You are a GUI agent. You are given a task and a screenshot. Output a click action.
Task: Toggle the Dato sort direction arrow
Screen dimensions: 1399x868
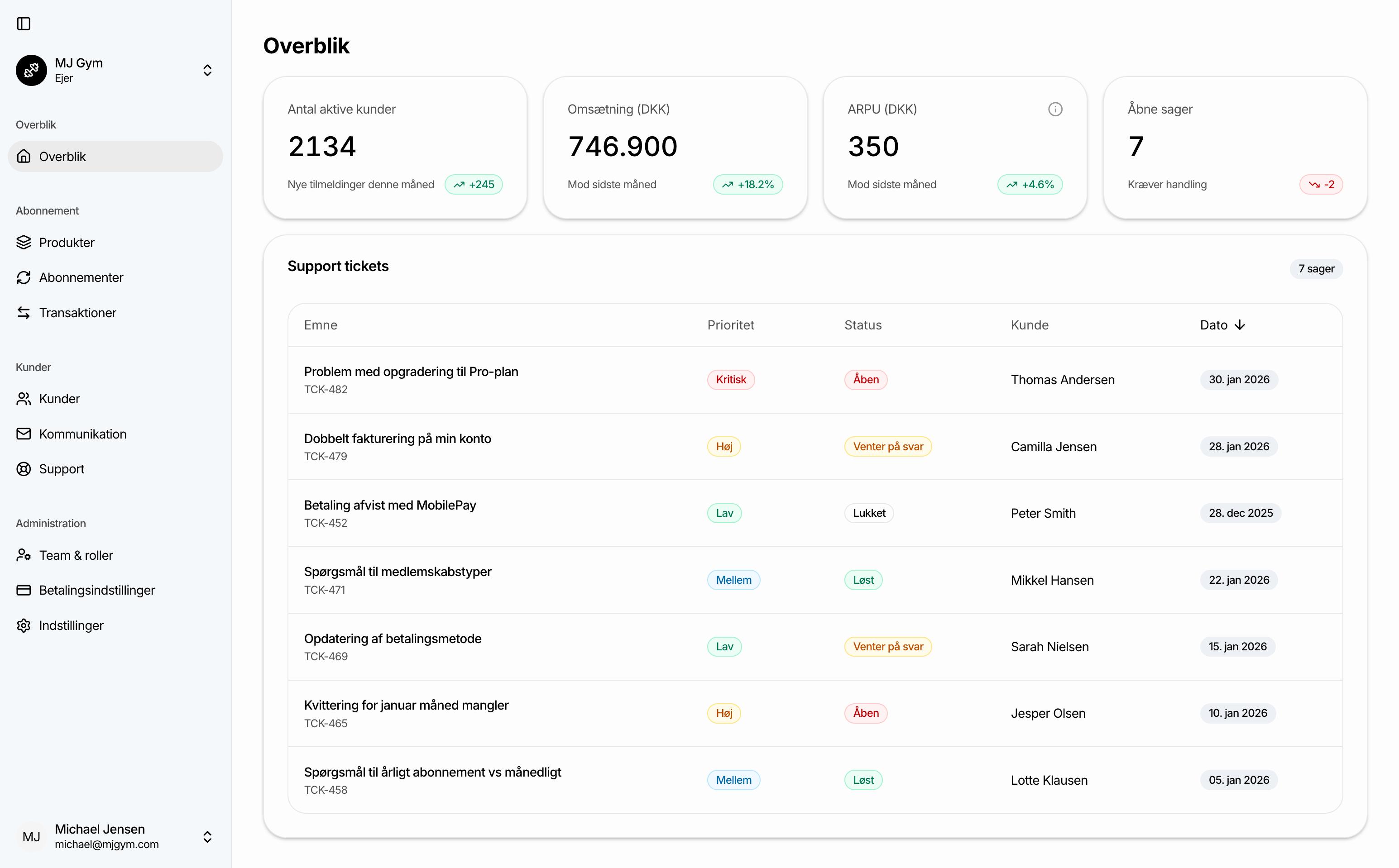(x=1241, y=324)
